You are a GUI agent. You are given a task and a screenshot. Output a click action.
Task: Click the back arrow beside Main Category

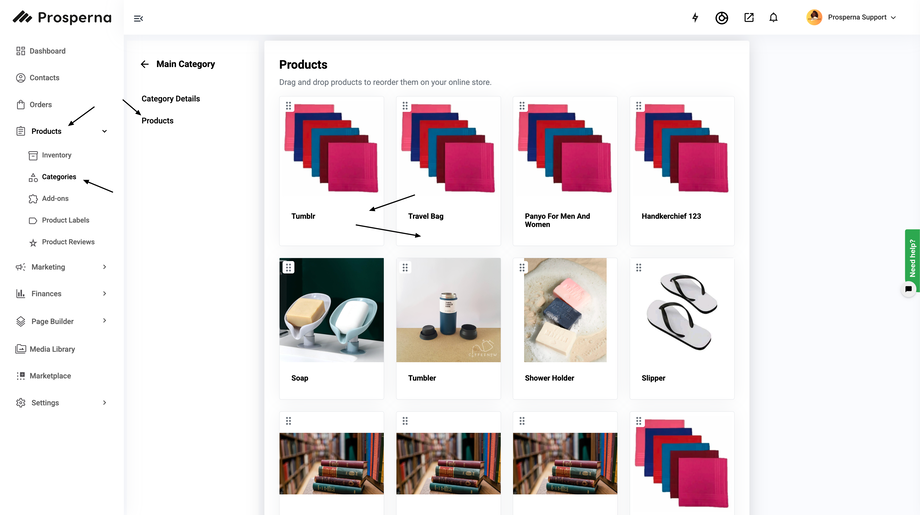145,64
